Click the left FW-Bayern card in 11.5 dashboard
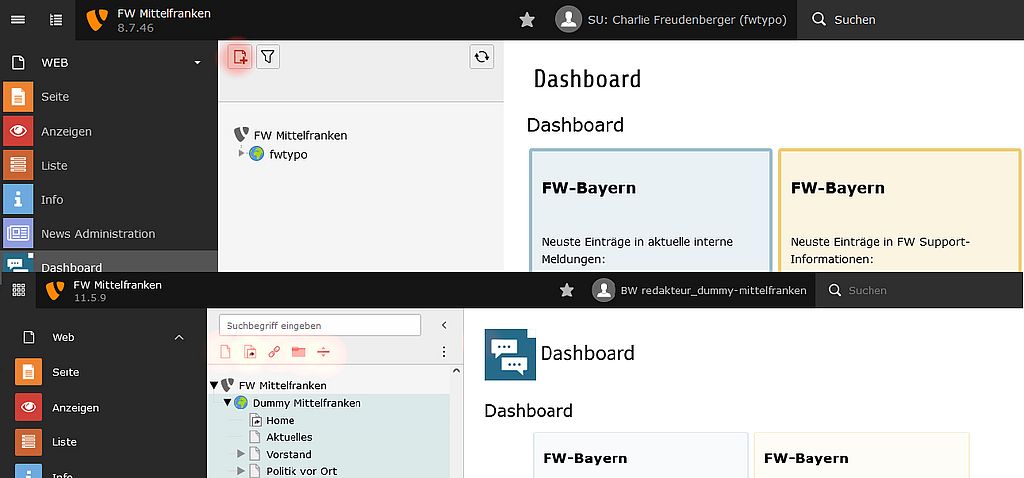 (641, 455)
